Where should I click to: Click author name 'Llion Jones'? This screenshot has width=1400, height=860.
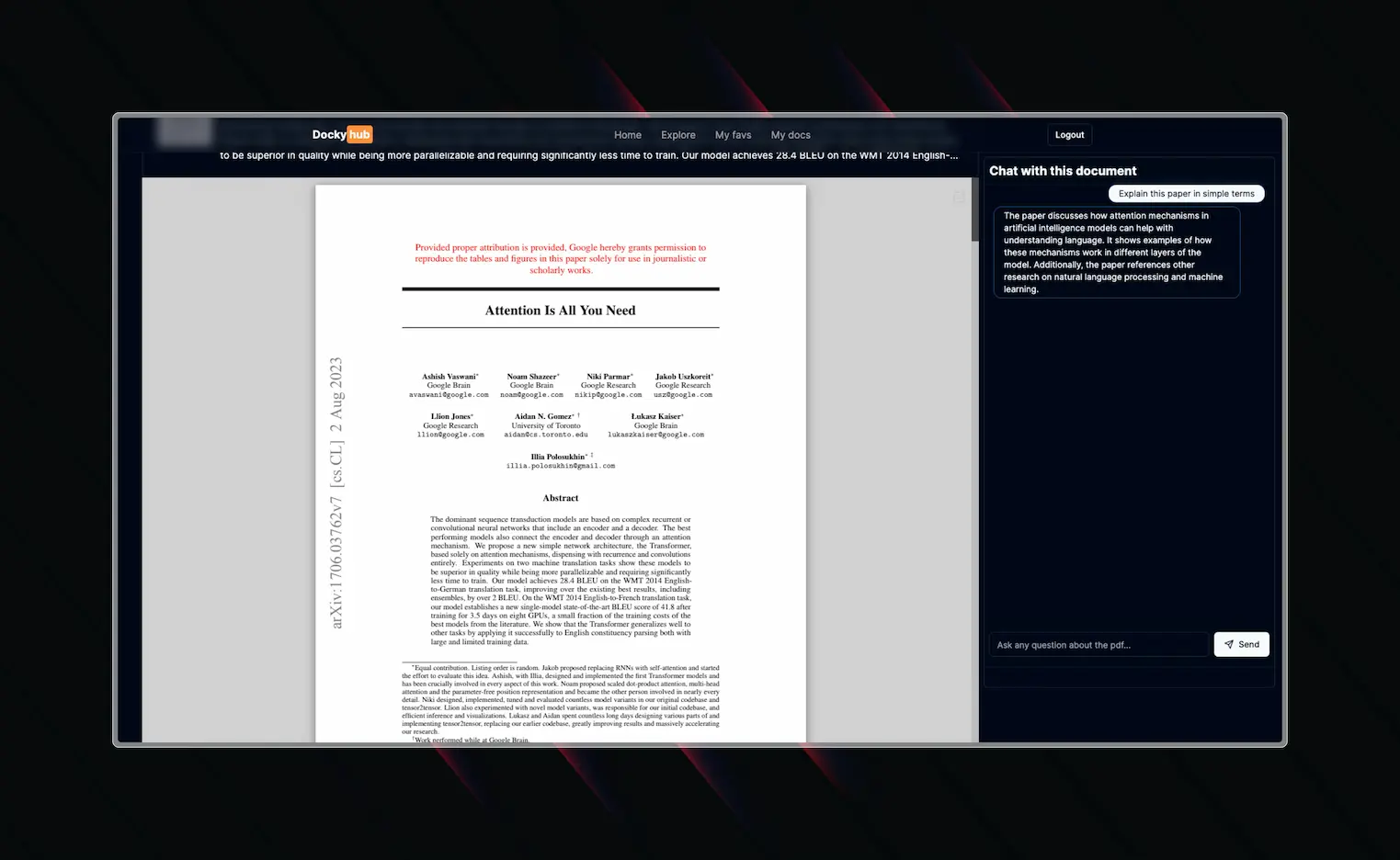(450, 416)
